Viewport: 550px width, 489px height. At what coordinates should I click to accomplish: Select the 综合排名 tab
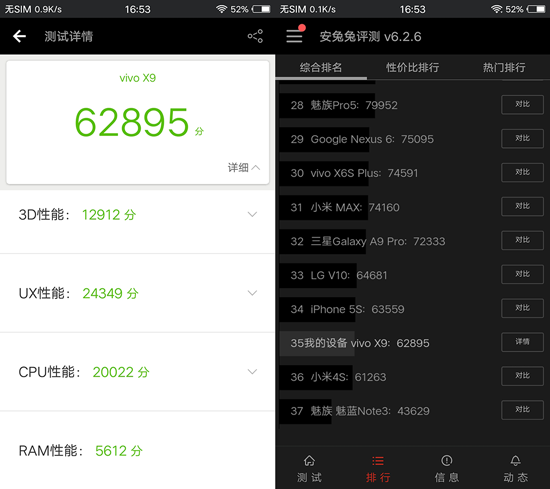pyautogui.click(x=321, y=67)
